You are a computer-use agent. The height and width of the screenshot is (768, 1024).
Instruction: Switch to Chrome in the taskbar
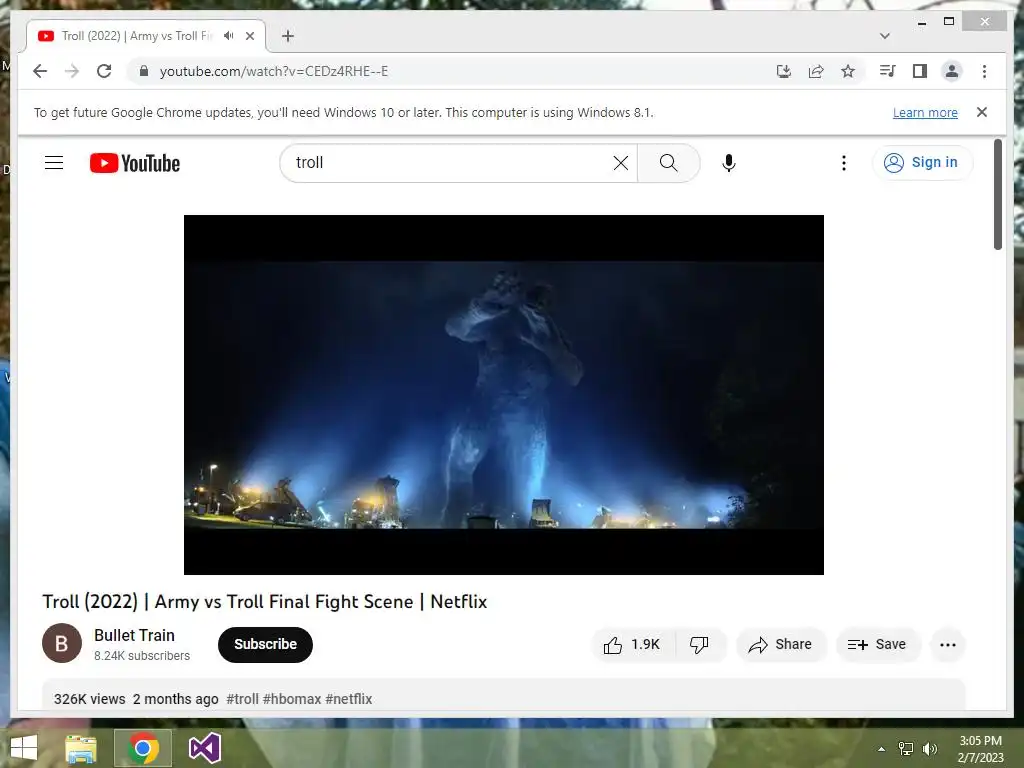click(x=143, y=748)
